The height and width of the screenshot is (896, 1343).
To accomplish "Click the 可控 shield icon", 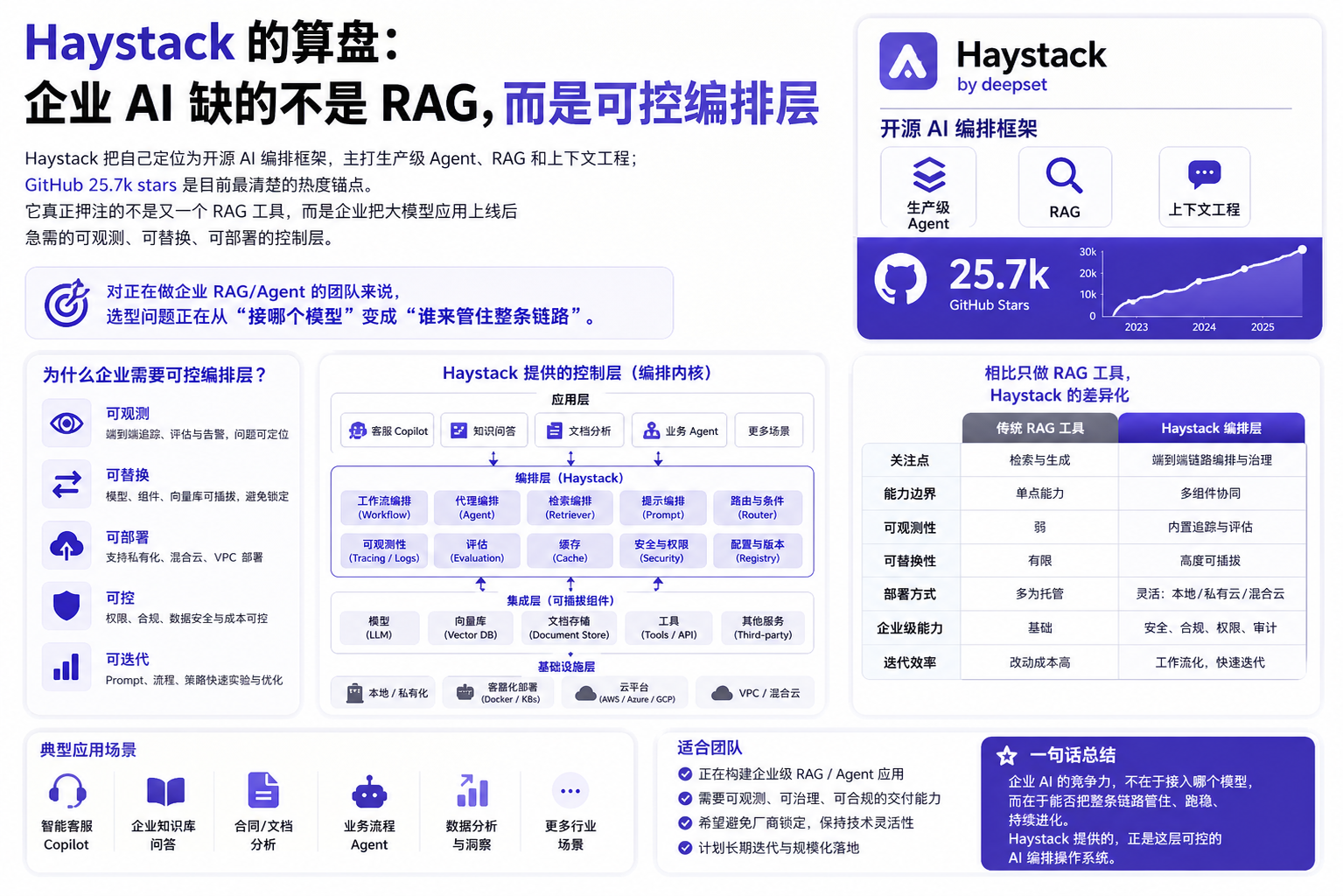I will point(66,605).
